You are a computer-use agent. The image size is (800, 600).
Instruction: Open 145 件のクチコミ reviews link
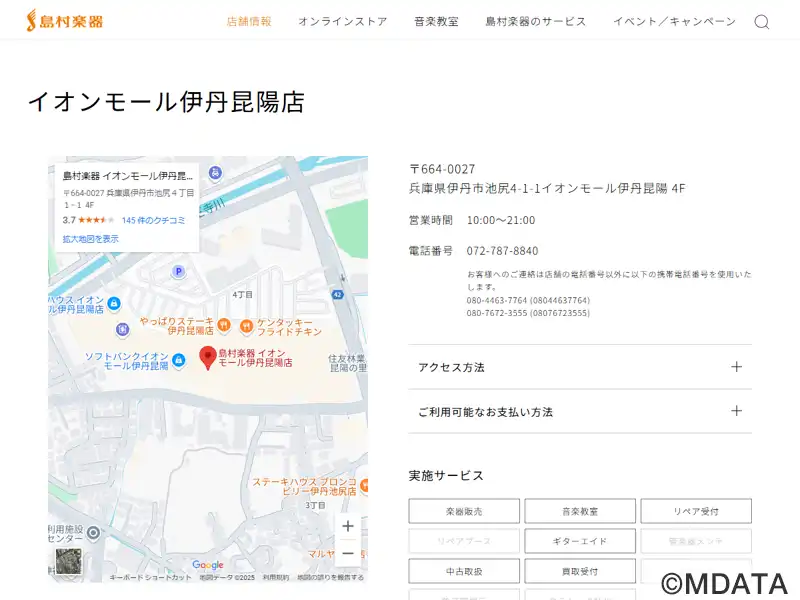pos(153,220)
